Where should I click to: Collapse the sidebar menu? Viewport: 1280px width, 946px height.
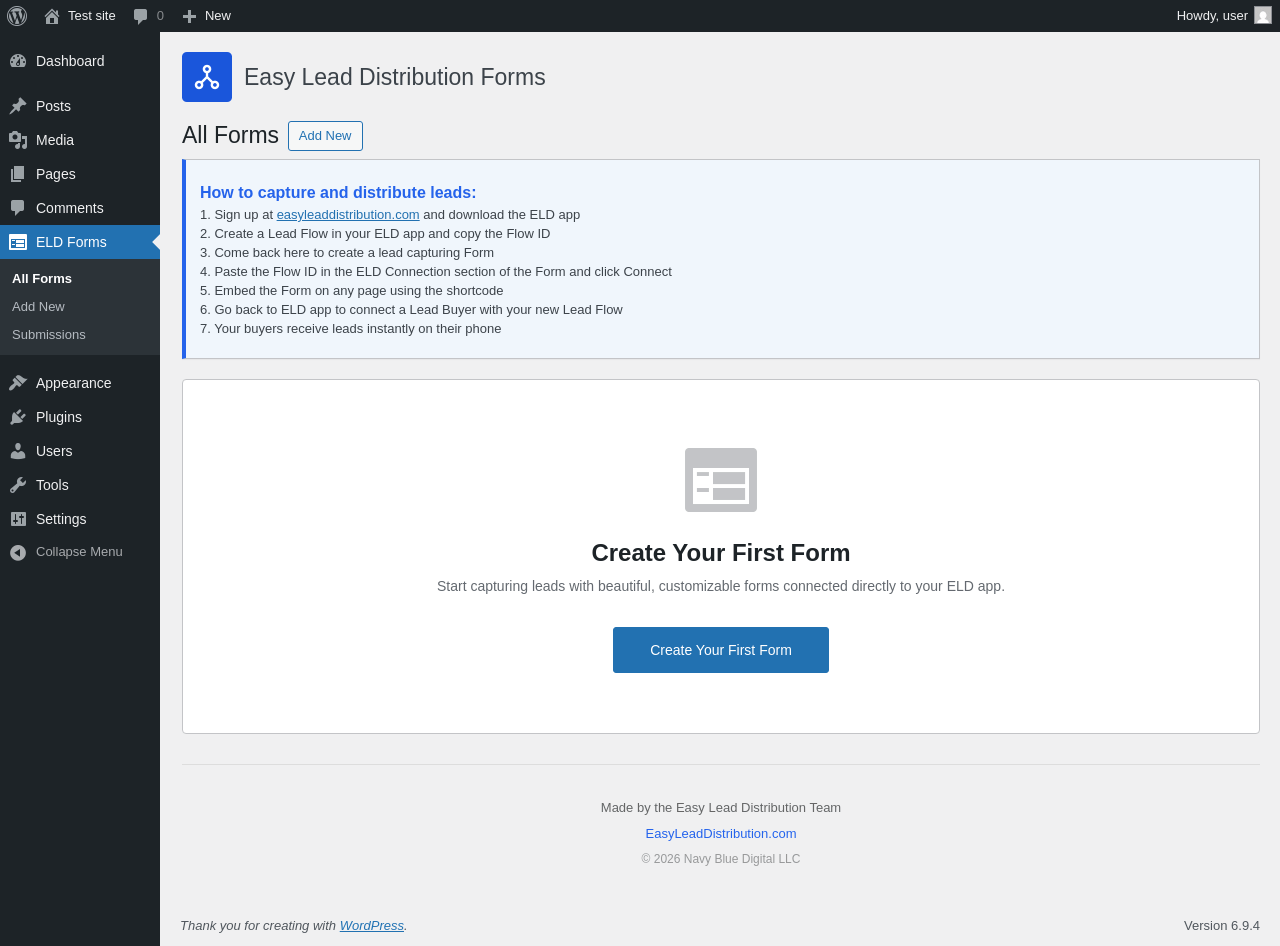[x=80, y=552]
